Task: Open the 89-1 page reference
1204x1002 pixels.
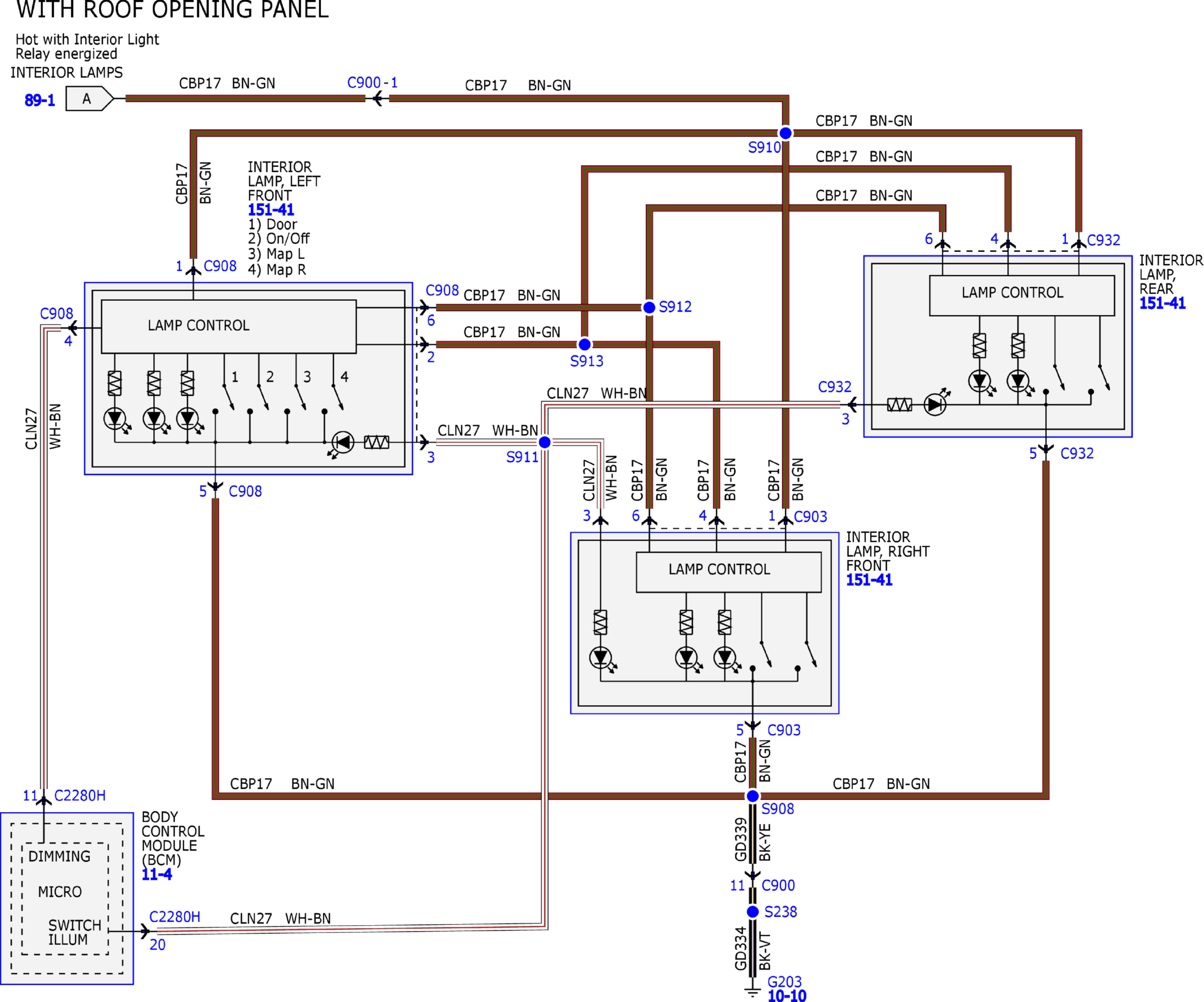Action: click(40, 101)
